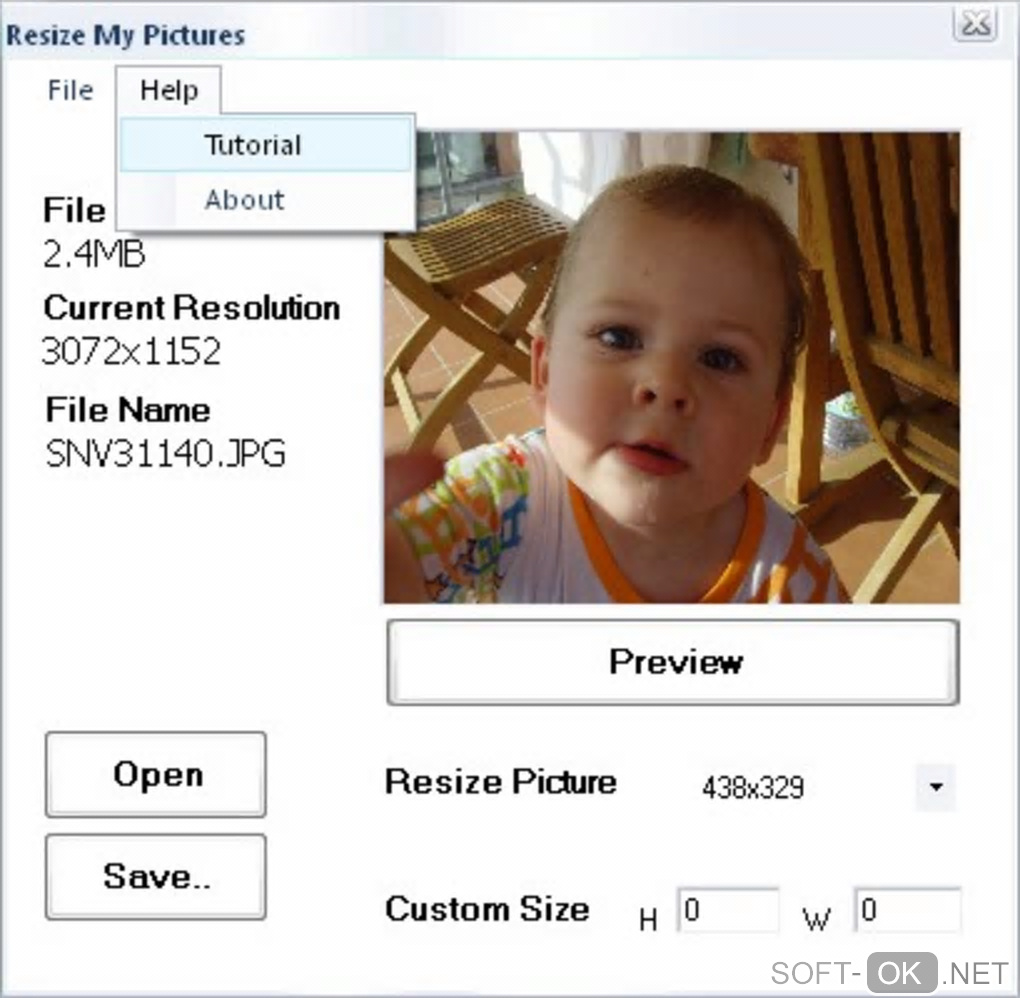Close the Resize My Pictures window
The image size is (1020, 998).
click(x=974, y=25)
